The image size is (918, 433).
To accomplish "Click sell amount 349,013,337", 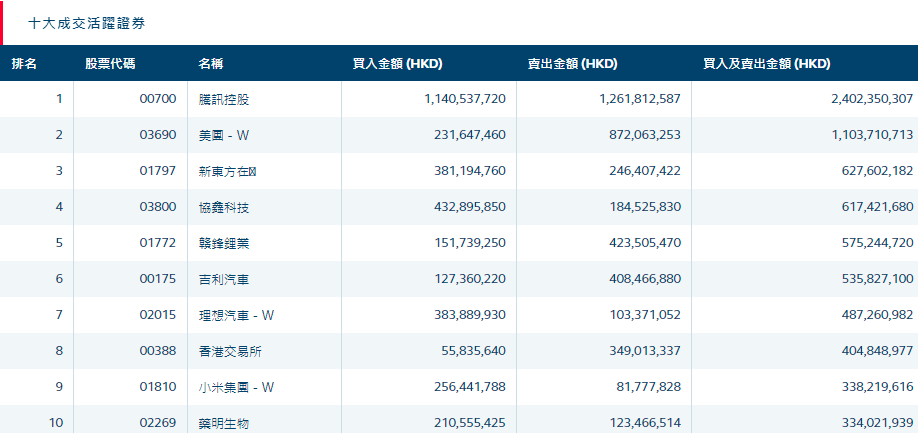I will click(x=645, y=351).
